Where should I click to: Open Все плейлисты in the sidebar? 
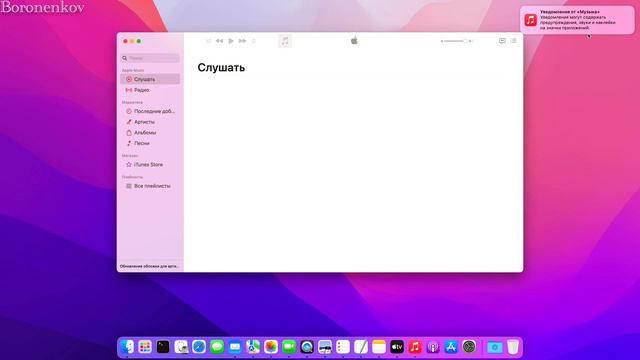pyautogui.click(x=150, y=186)
